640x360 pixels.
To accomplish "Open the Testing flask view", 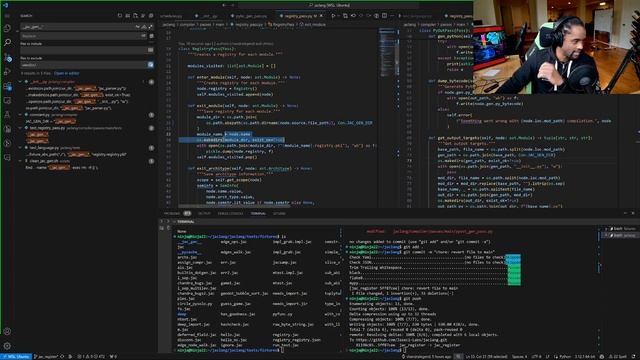I will pos(7,115).
